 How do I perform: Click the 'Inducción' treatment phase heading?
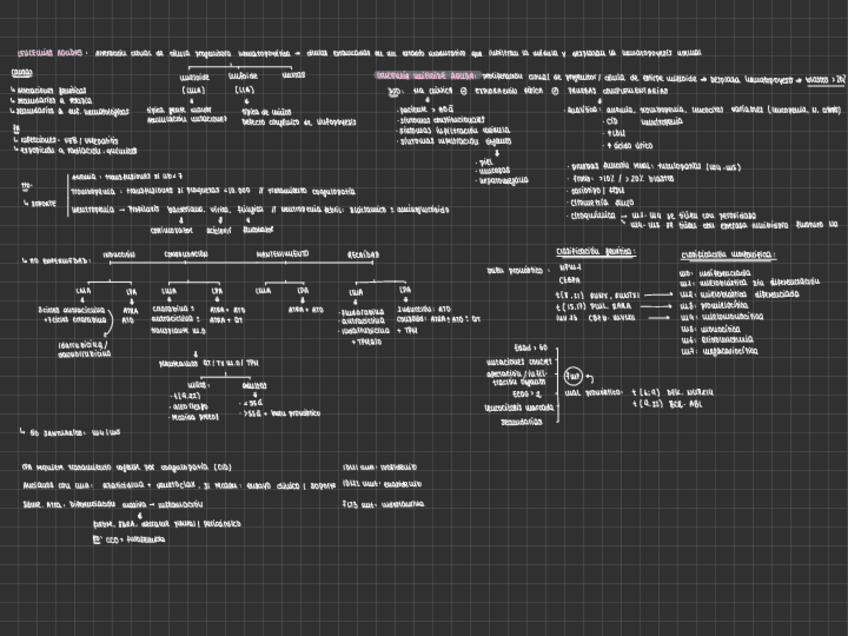[x=118, y=255]
